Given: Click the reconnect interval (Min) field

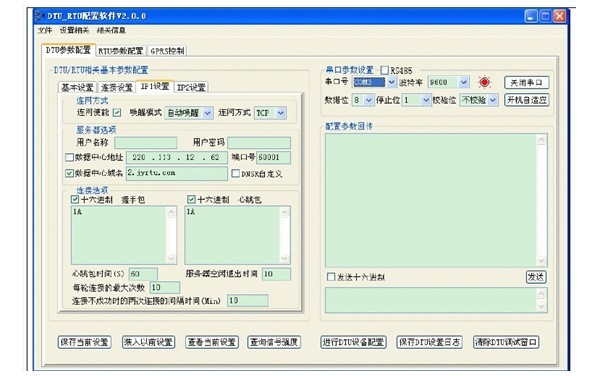Looking at the screenshot, I should click(248, 300).
